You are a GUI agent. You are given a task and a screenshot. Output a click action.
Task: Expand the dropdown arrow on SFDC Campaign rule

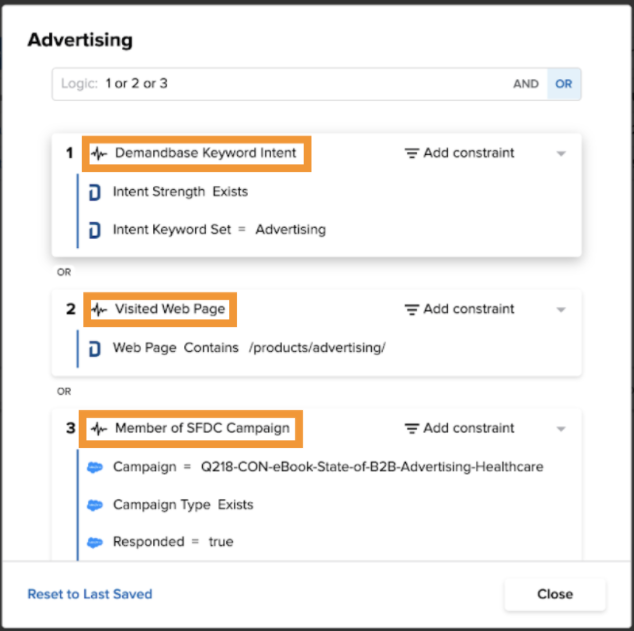(x=561, y=429)
